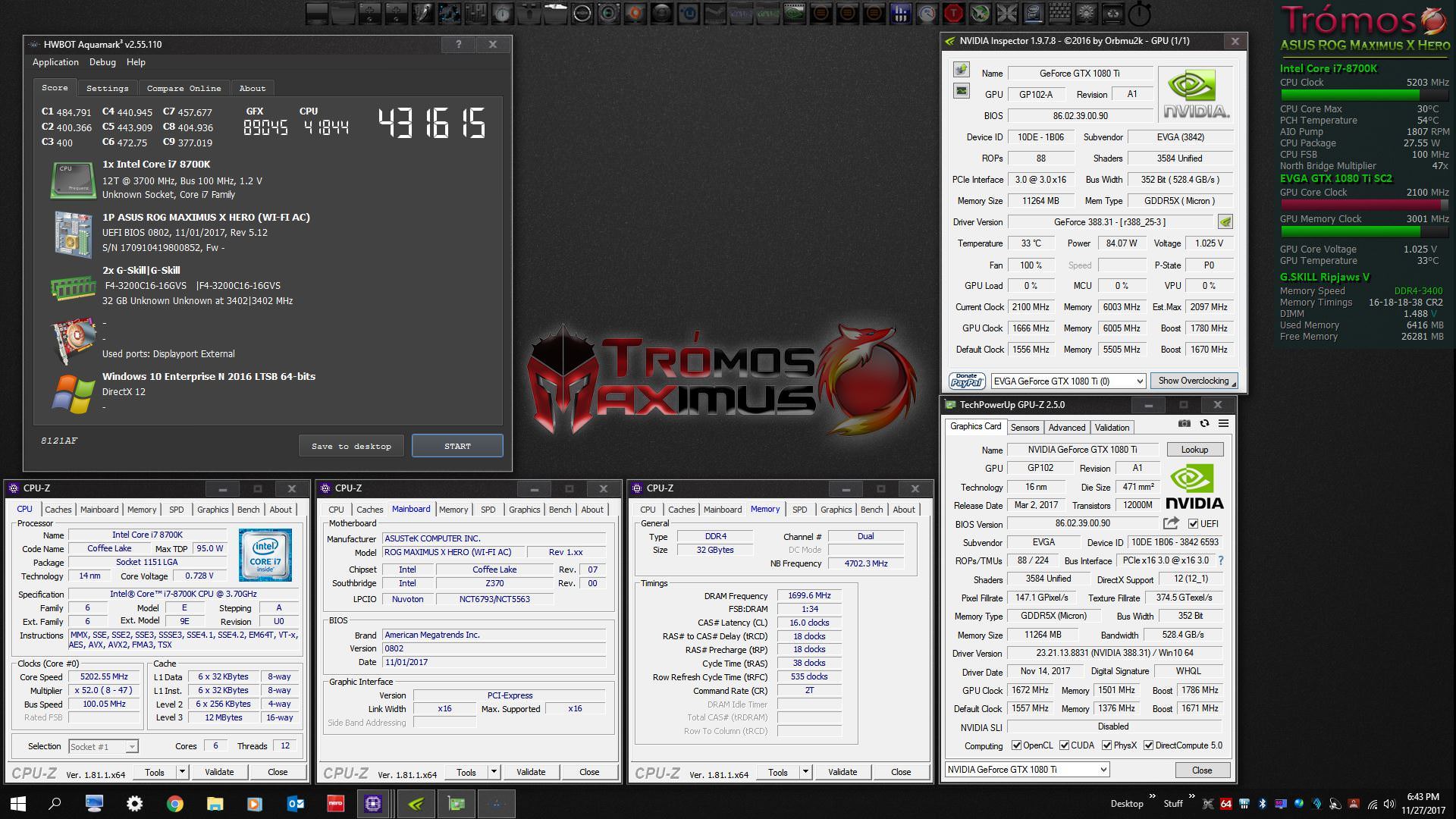Screen dimensions: 1456x819
Task: Click the Close button in GPU-Z
Action: pos(1202,770)
